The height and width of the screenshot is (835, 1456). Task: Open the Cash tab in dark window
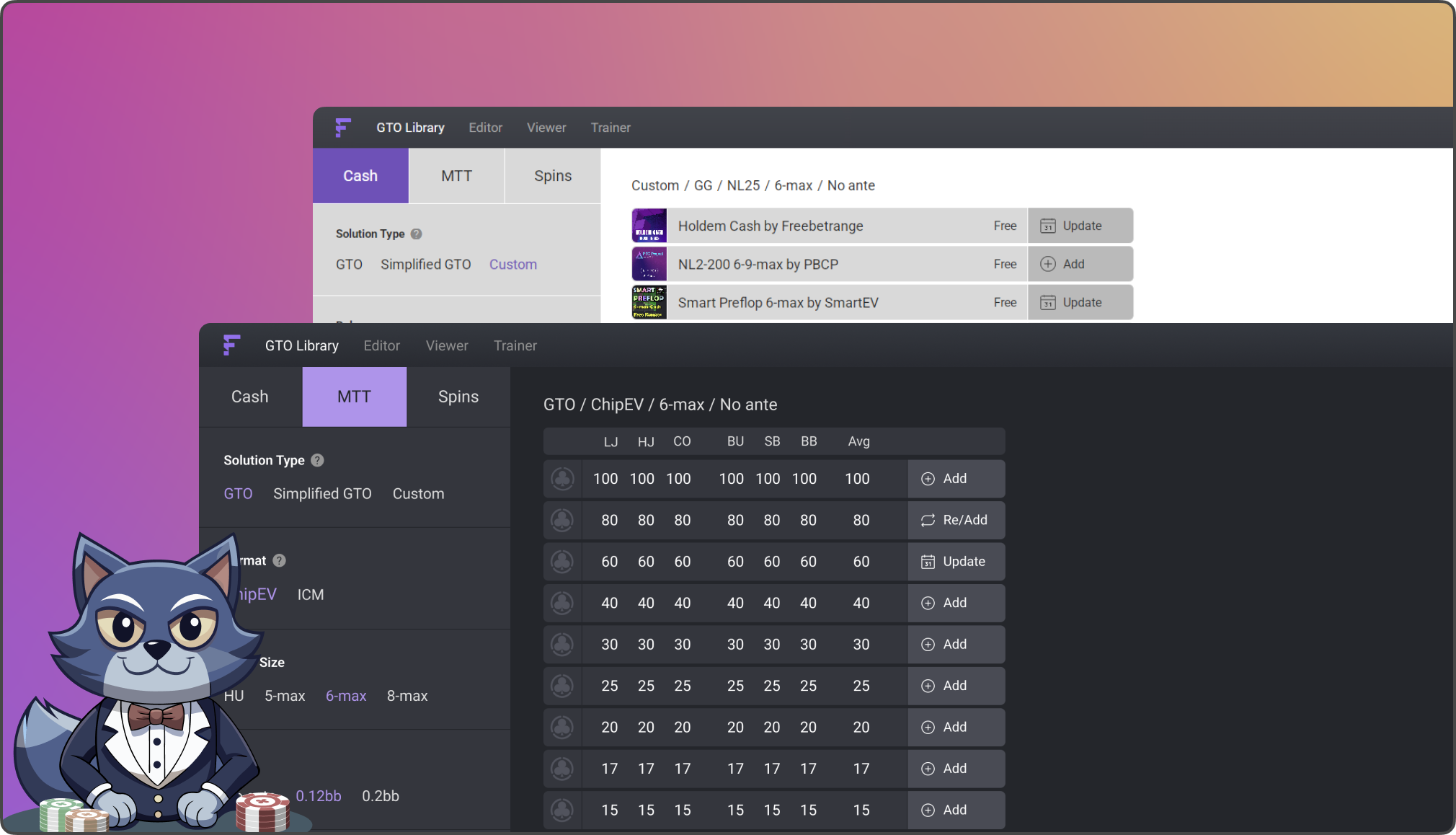[249, 397]
